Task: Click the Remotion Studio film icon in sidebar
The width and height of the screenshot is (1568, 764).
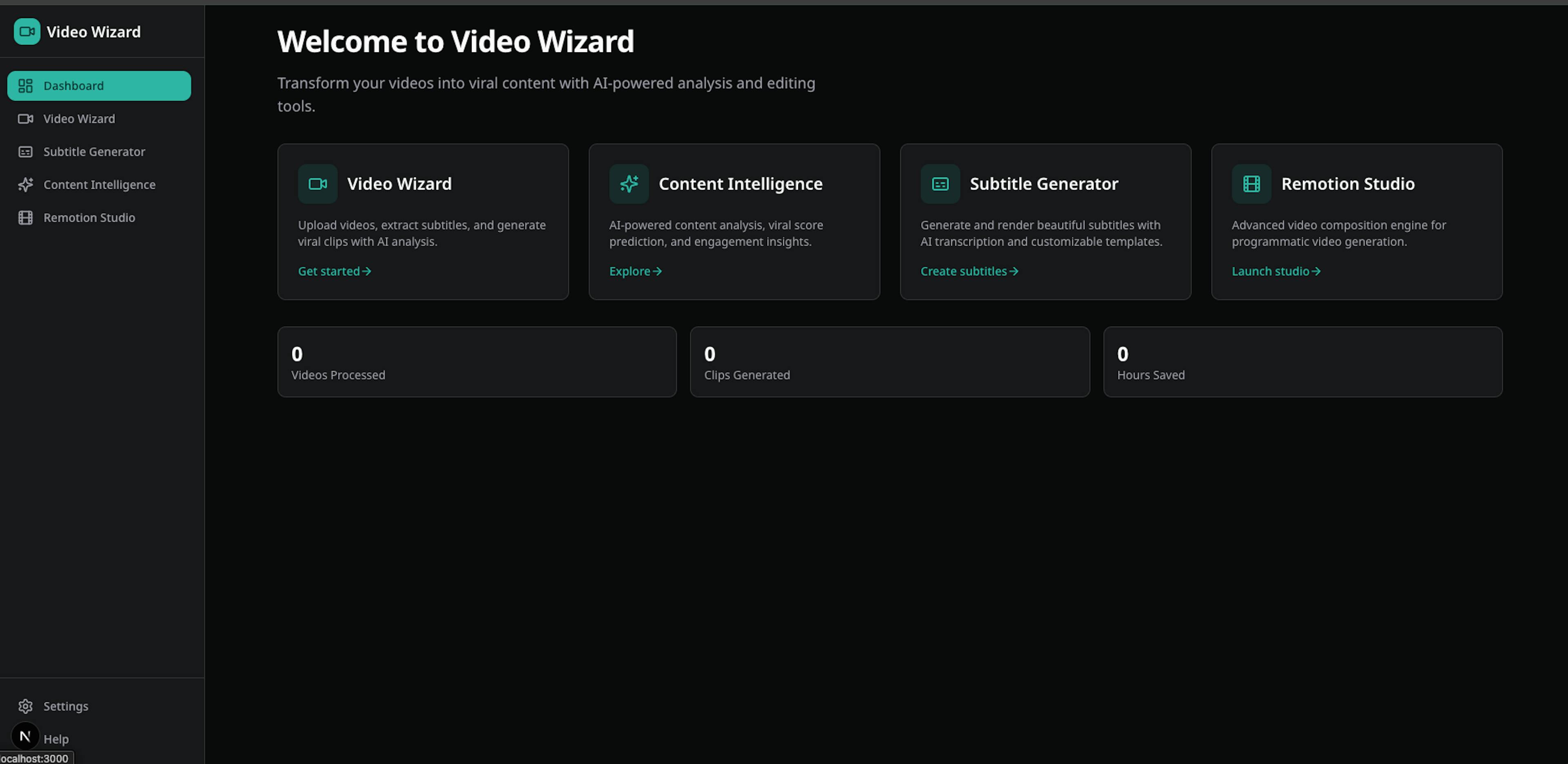Action: coord(25,217)
